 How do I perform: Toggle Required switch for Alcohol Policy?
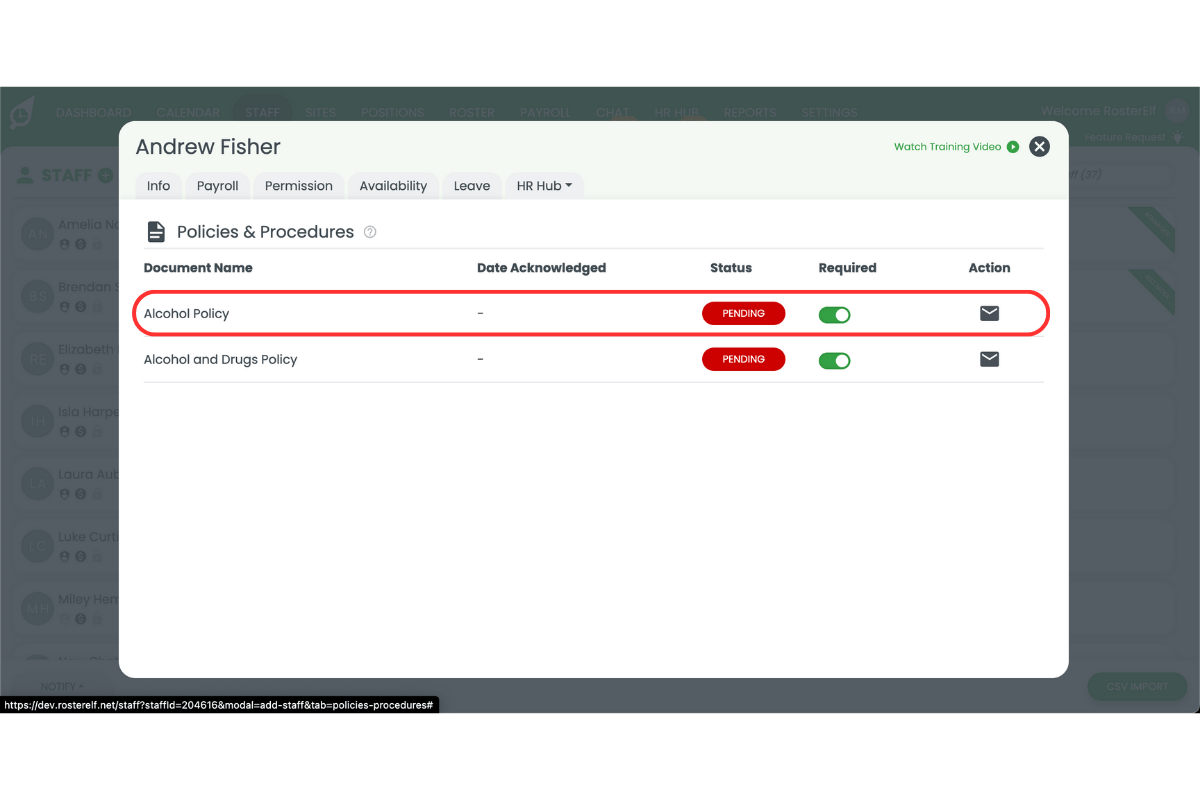[834, 314]
